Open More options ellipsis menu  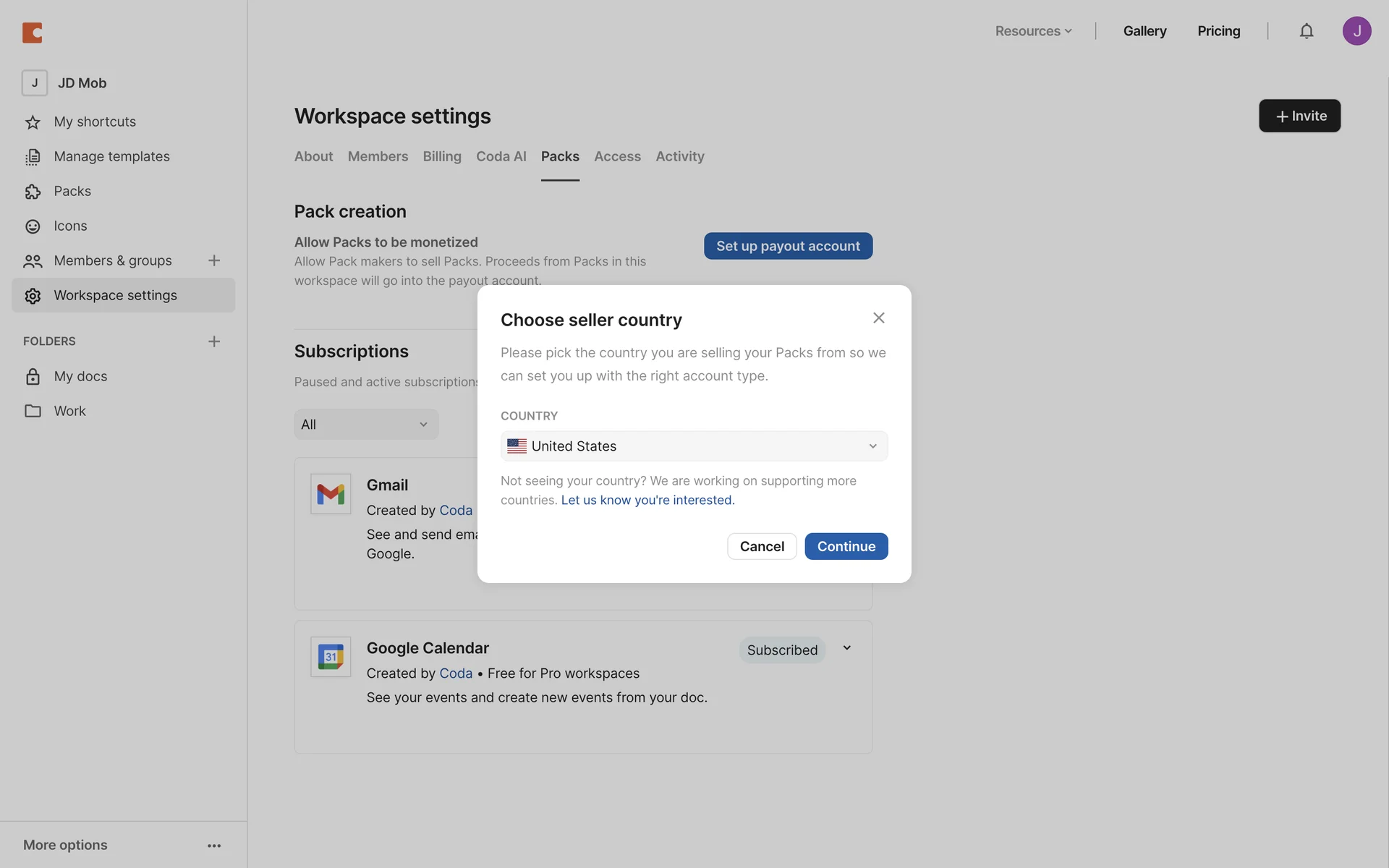[x=214, y=846]
